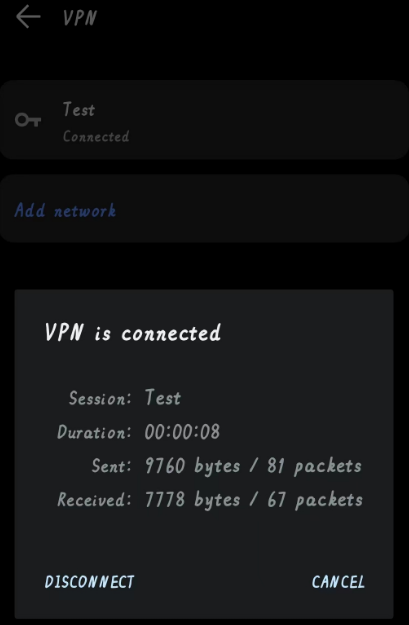Click the Connected status under Test
This screenshot has width=409, height=625.
coord(96,137)
